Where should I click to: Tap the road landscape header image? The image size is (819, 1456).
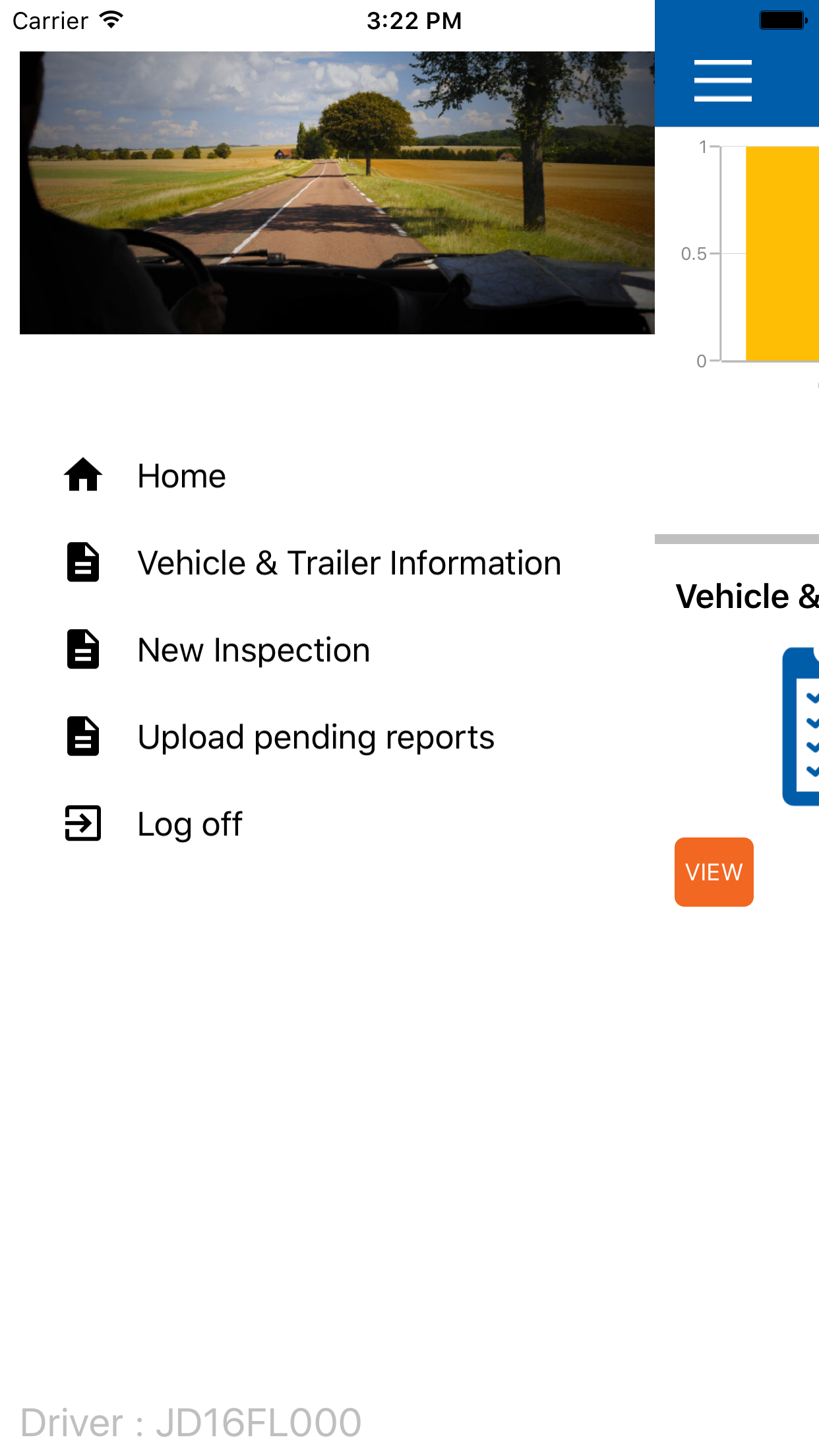pyautogui.click(x=337, y=193)
